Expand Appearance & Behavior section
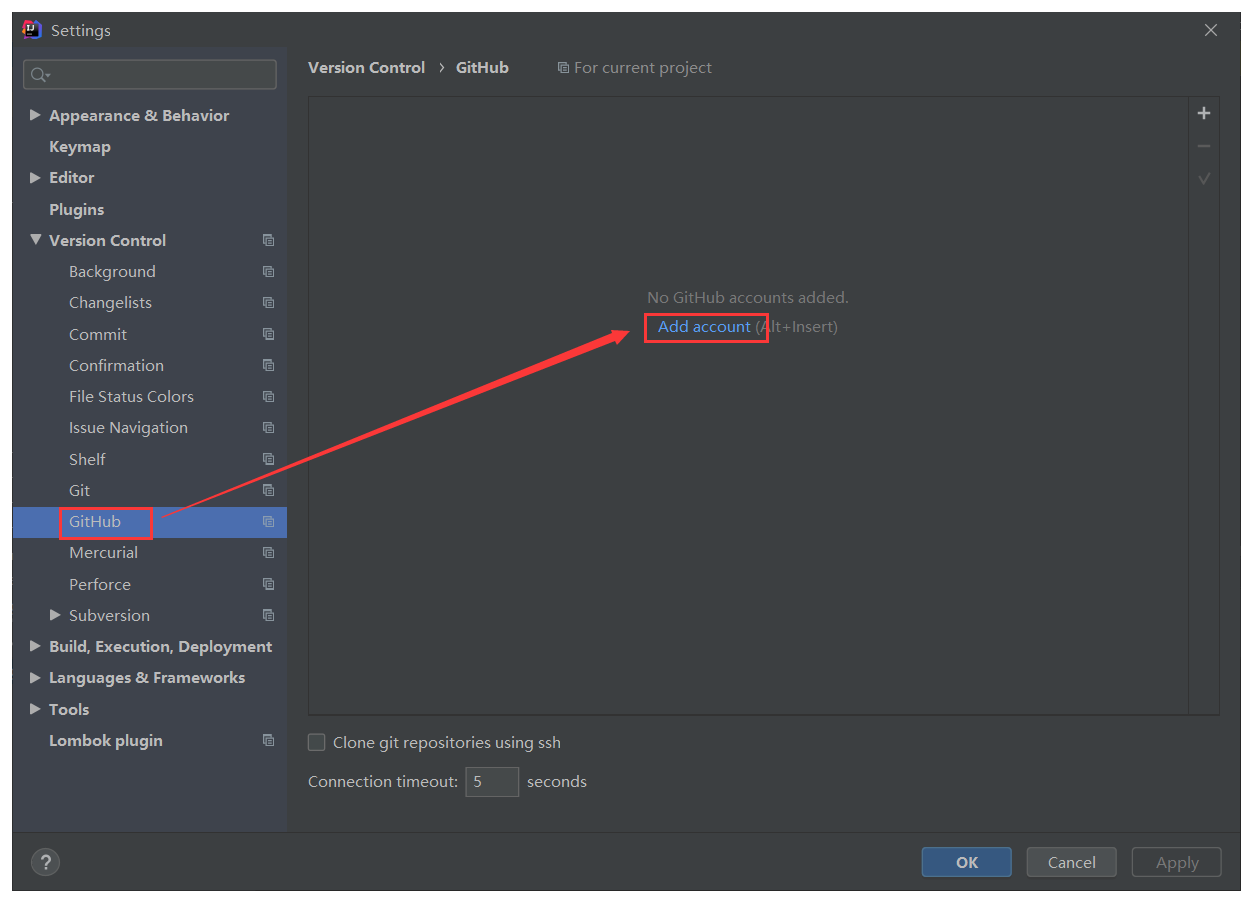The width and height of the screenshot is (1253, 903). point(36,115)
